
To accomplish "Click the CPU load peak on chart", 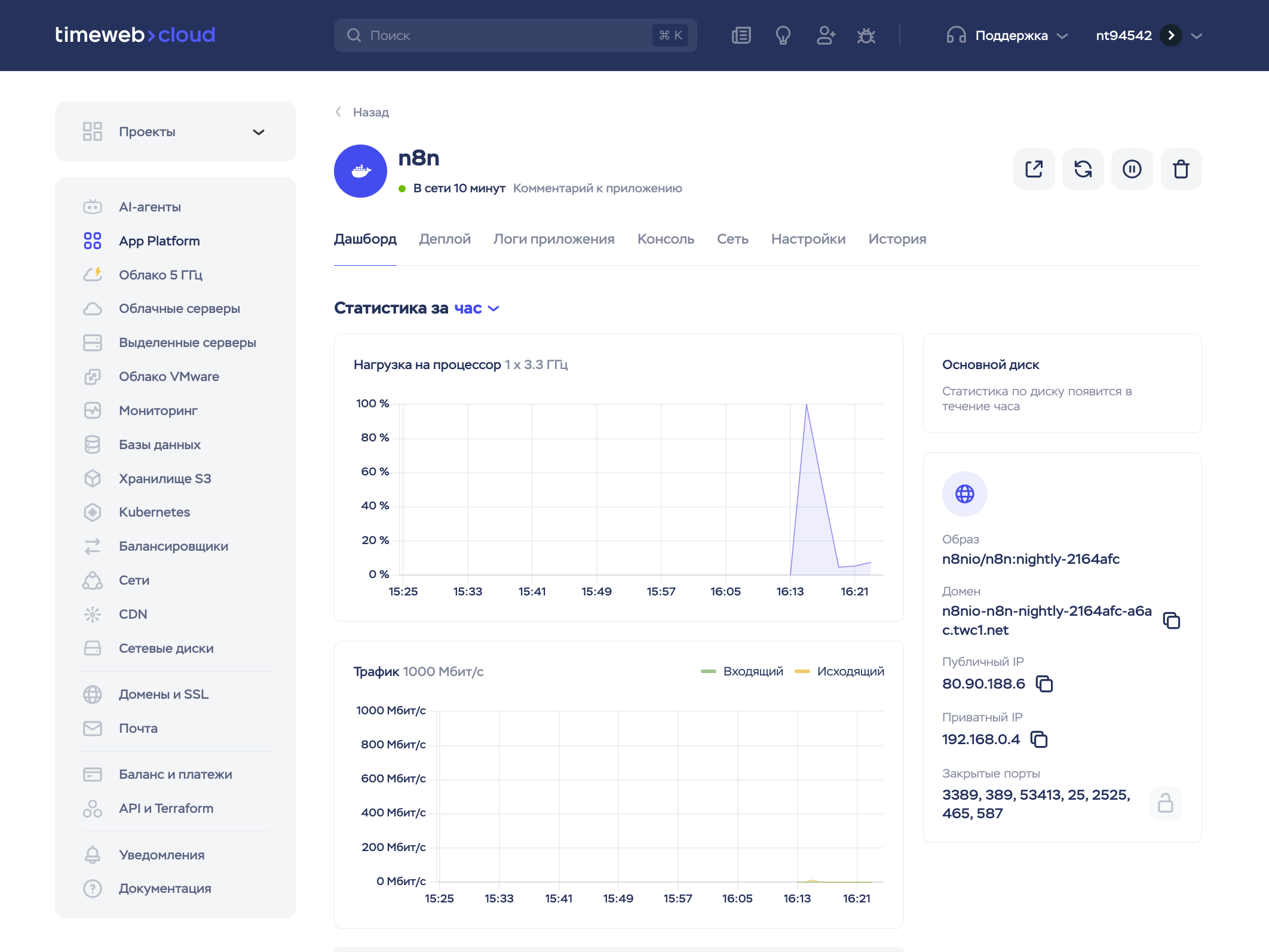I will point(807,405).
